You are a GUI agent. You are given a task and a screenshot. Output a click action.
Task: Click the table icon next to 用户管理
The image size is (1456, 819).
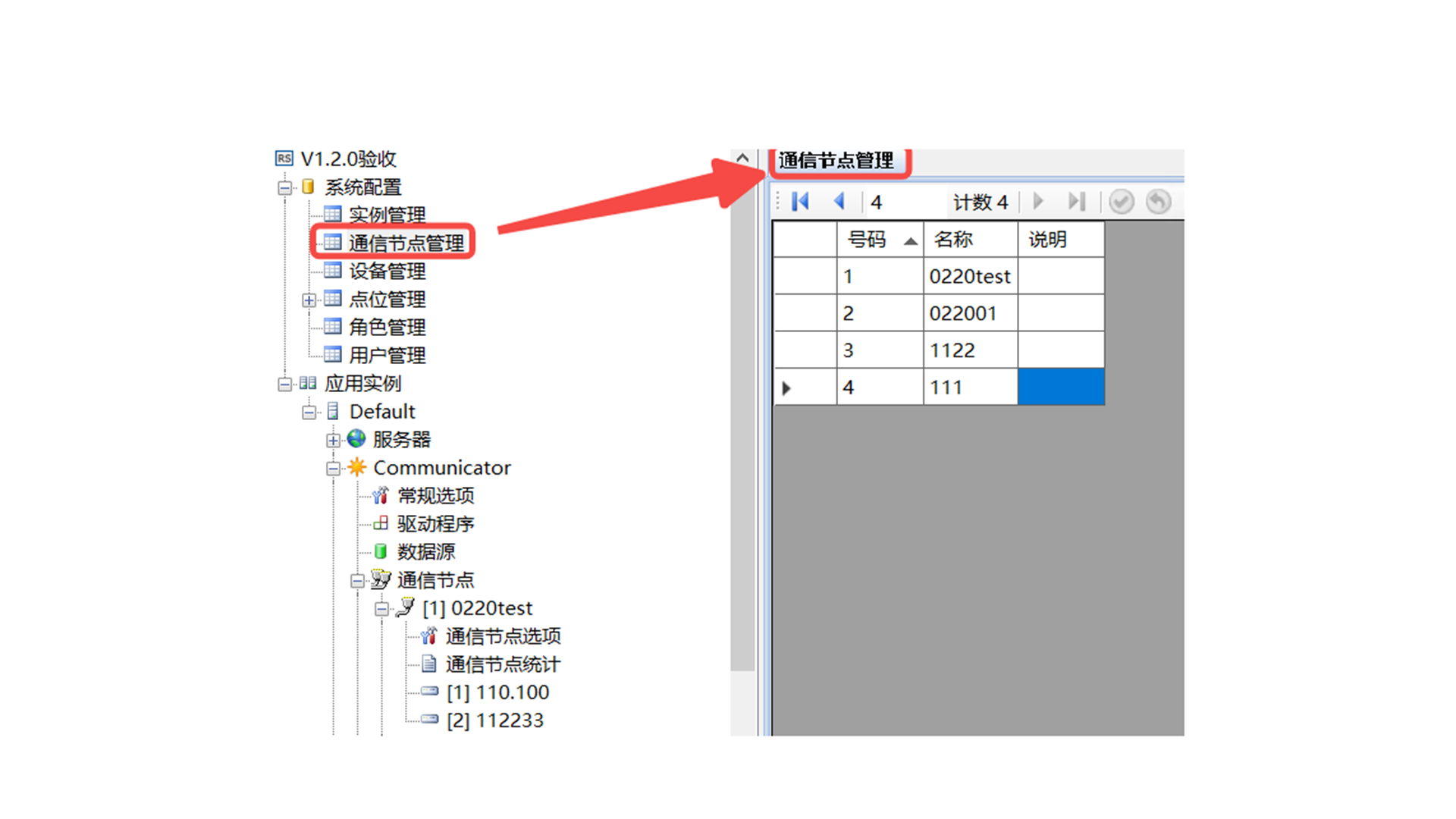(x=332, y=355)
